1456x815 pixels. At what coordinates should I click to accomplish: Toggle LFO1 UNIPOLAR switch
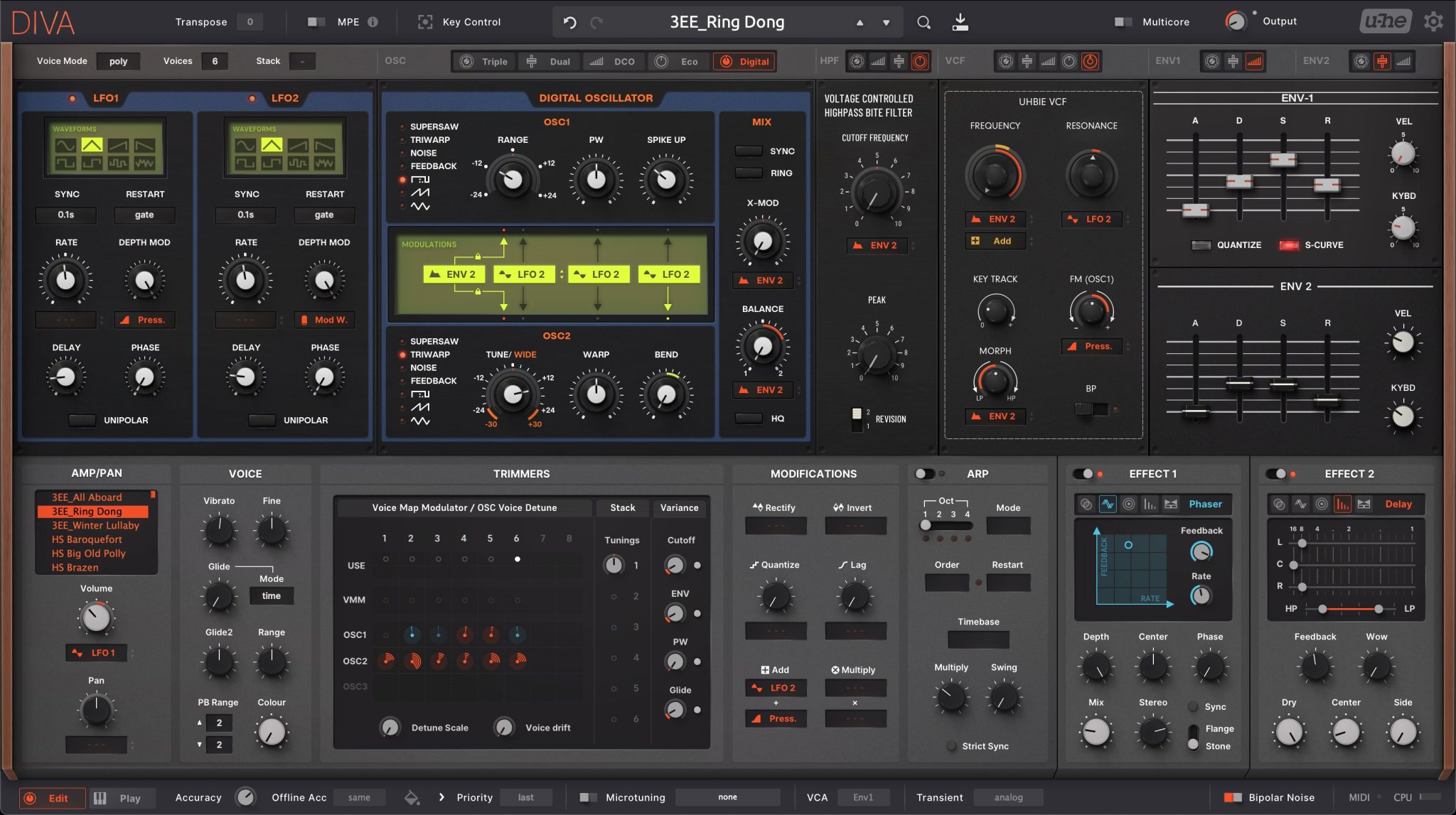82,420
